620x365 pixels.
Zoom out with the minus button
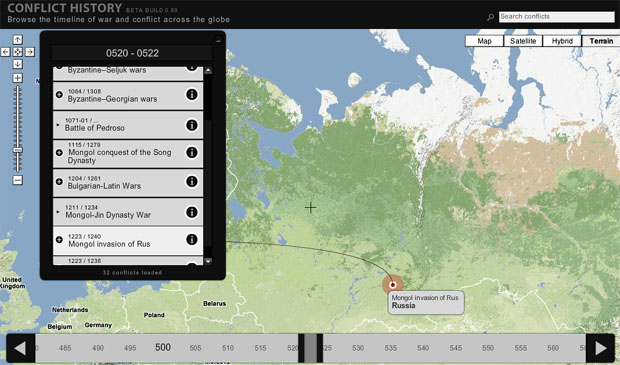click(x=17, y=180)
